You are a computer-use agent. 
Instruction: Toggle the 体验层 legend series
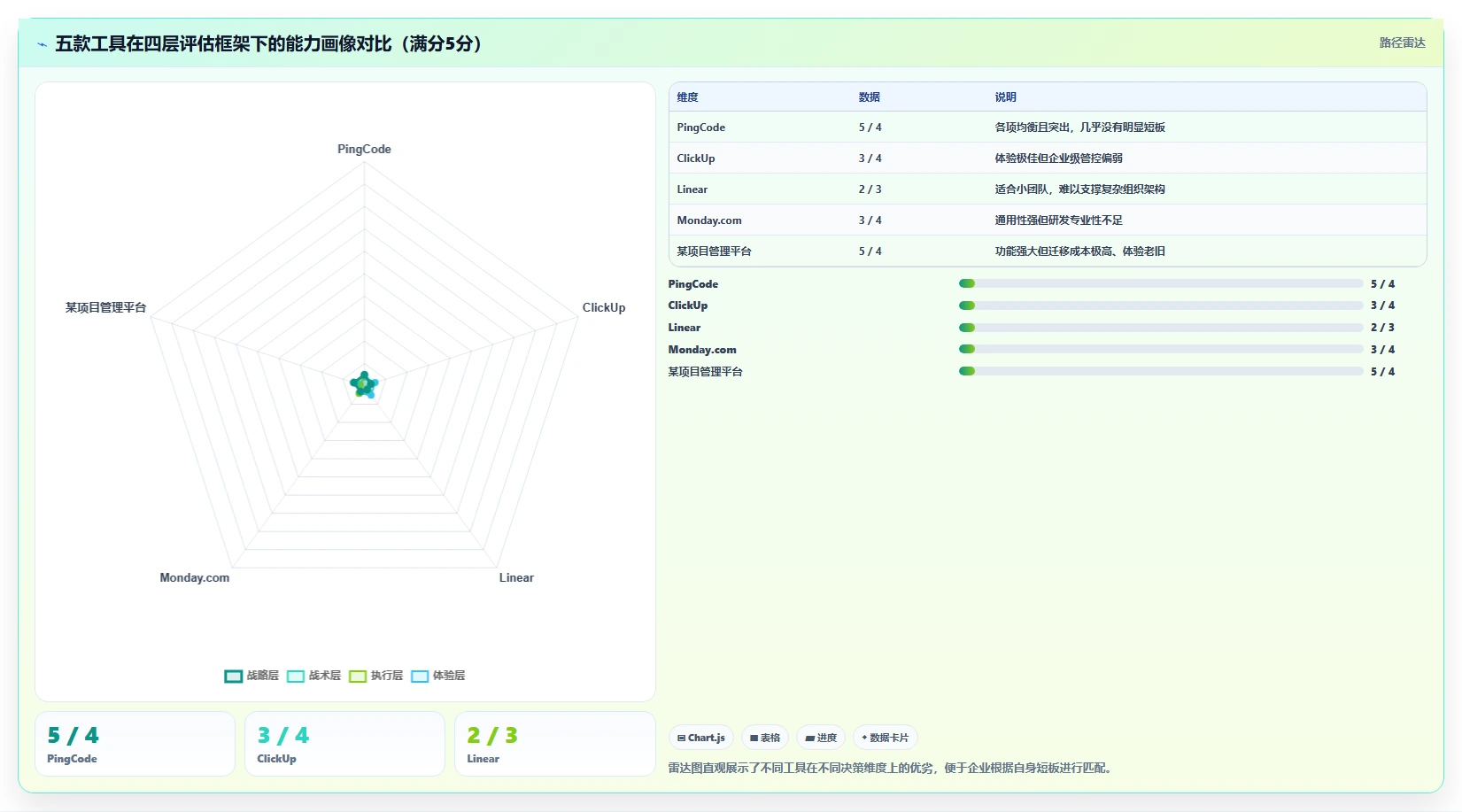pyautogui.click(x=437, y=676)
